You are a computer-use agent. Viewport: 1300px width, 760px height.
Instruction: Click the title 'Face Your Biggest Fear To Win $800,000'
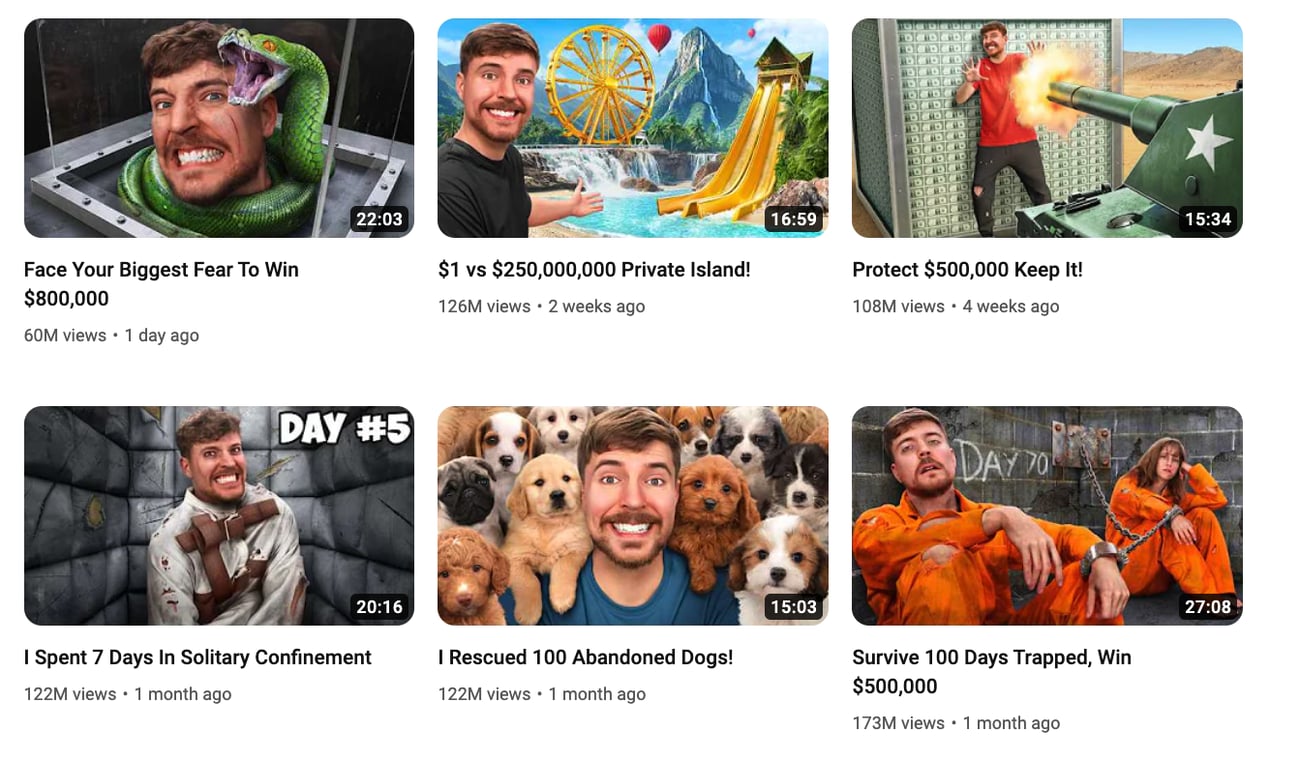click(x=161, y=284)
